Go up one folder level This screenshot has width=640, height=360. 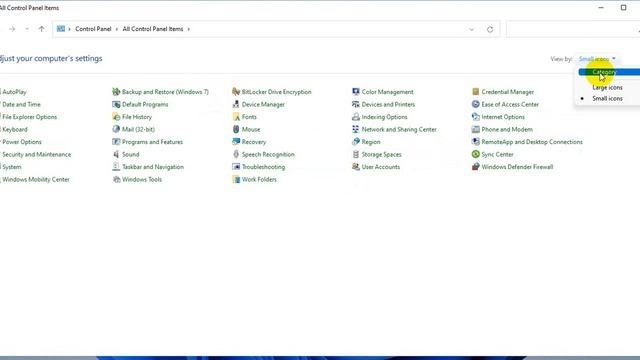coord(41,29)
